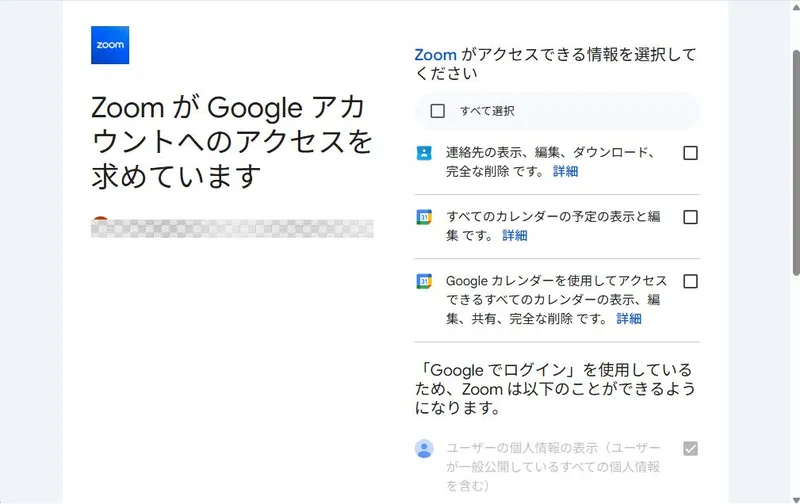The image size is (800, 504).
Task: Click the Google Contacts icon
Action: 424,153
